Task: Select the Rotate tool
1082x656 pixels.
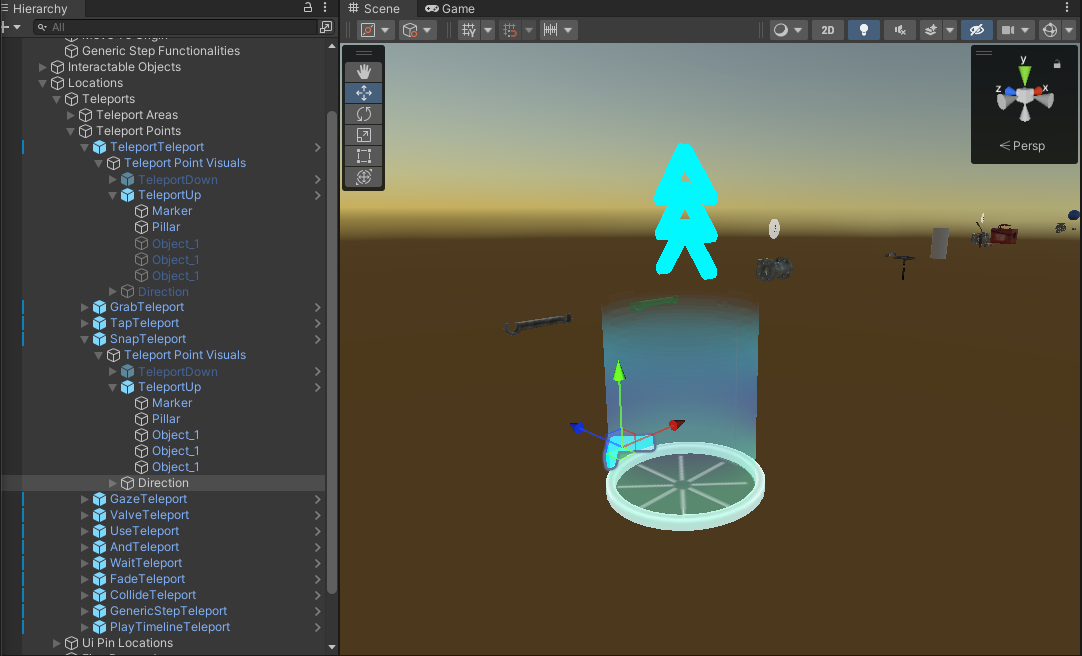Action: [364, 114]
